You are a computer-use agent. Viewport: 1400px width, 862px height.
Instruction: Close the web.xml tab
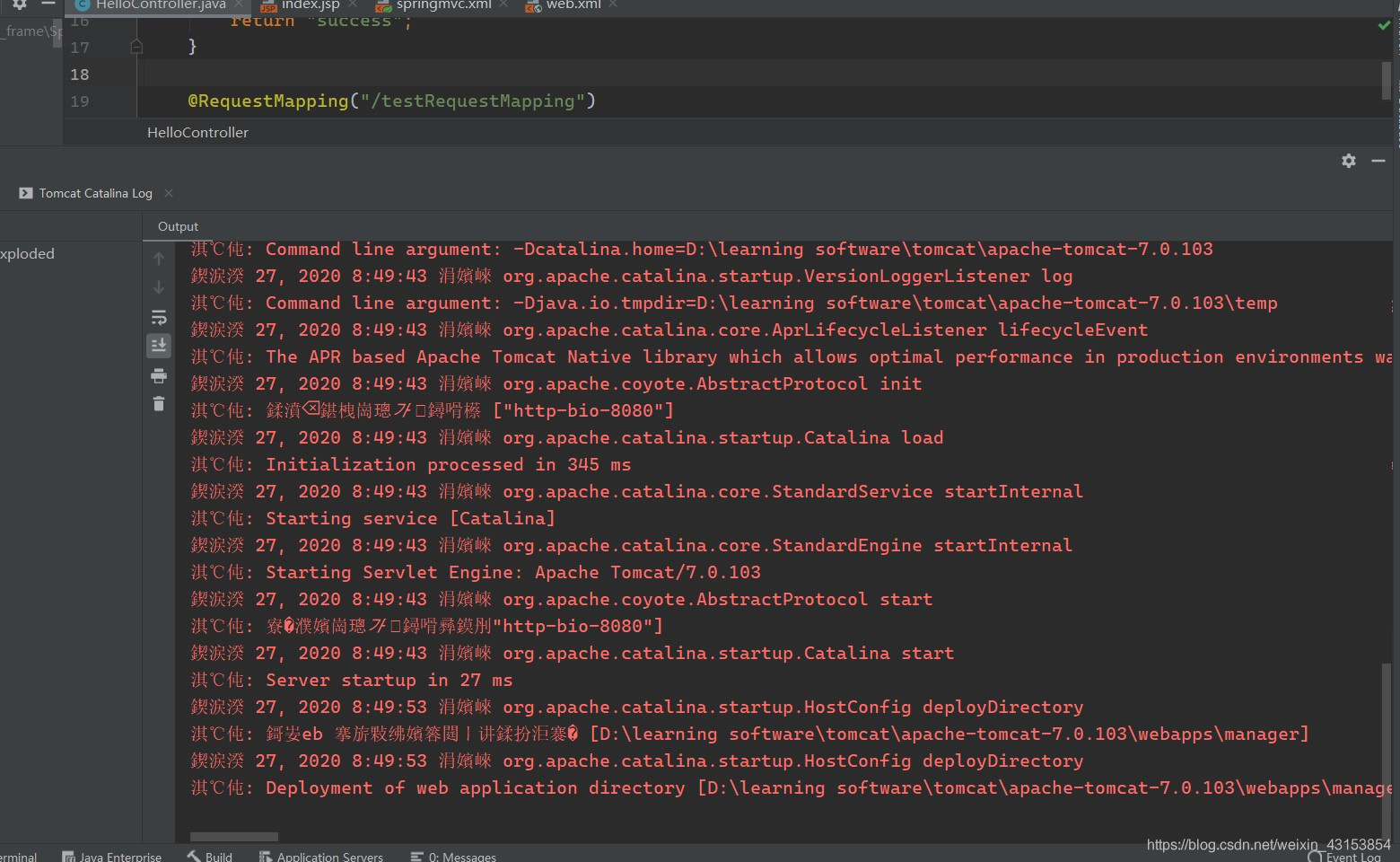pos(613,4)
